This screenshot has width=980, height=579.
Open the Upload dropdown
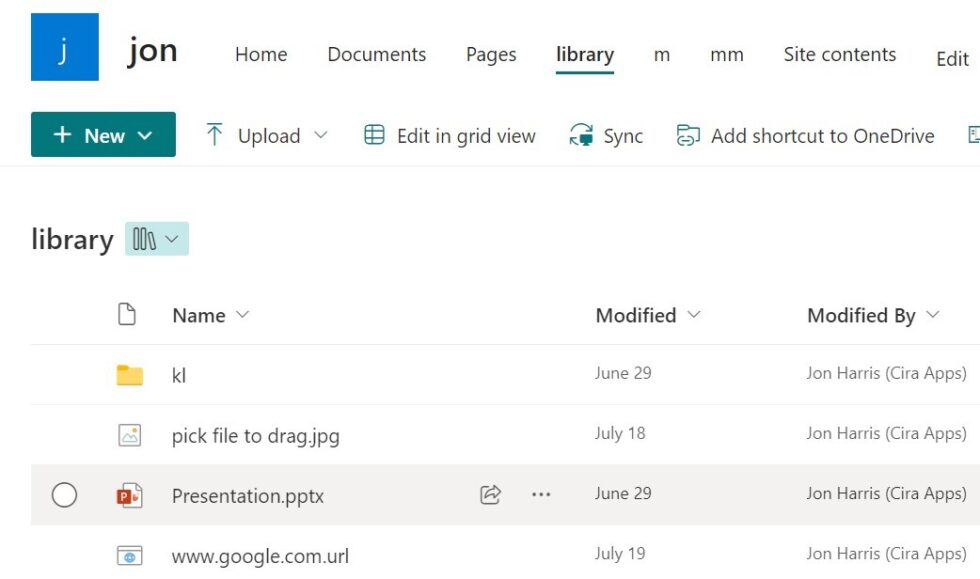coord(321,135)
